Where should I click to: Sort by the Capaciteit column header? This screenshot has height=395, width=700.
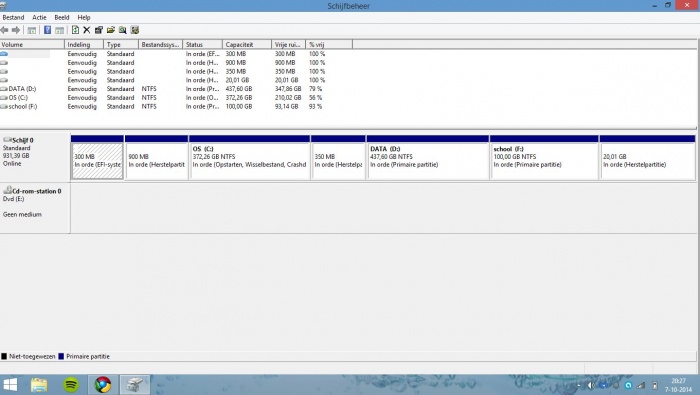(247, 45)
